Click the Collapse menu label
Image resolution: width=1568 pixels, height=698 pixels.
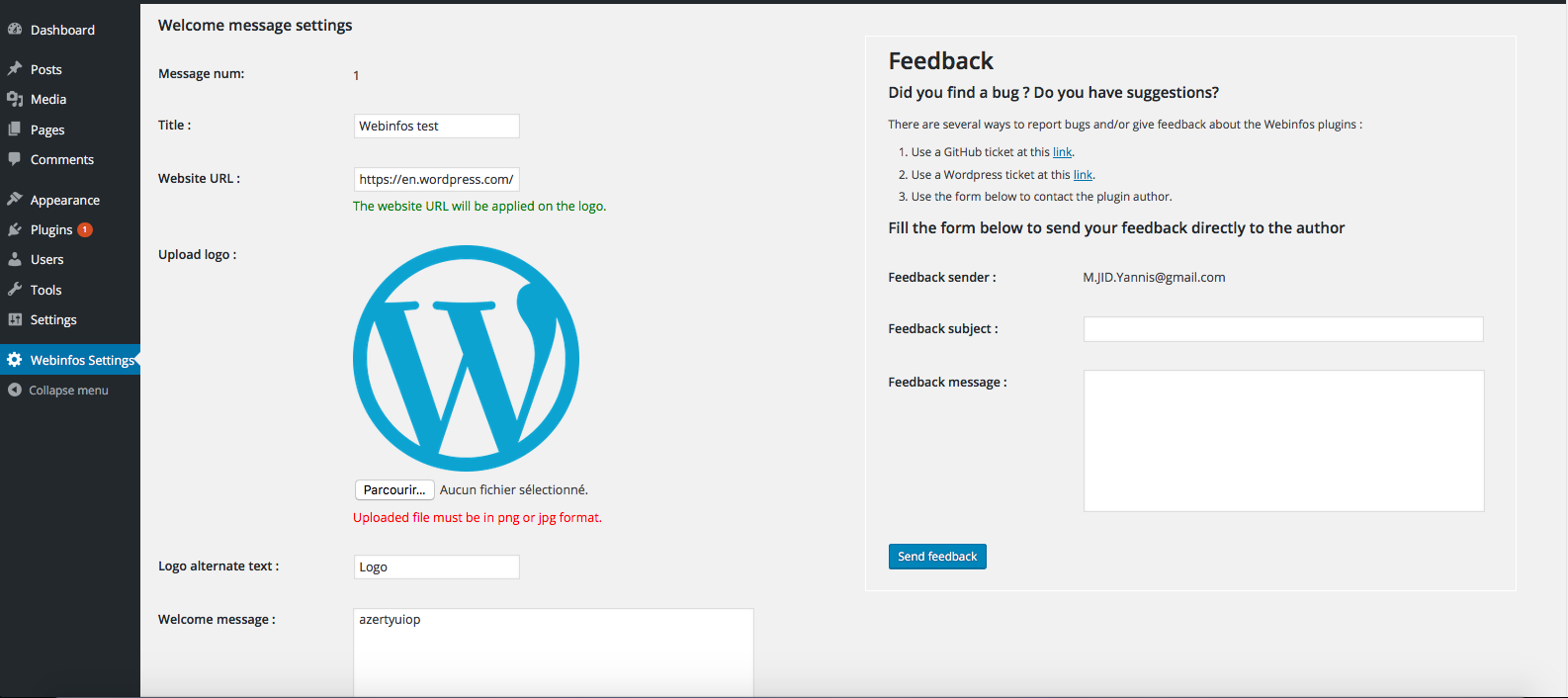point(68,391)
